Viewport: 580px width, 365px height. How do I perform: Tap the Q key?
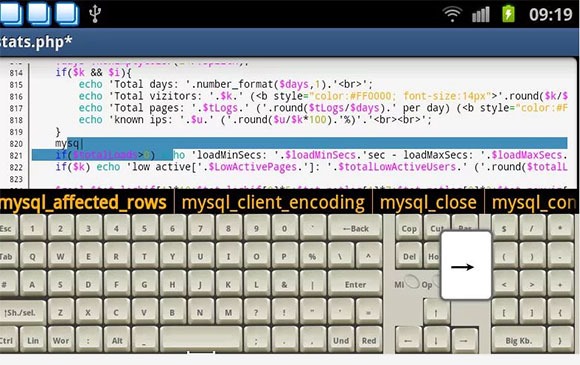click(x=33, y=256)
